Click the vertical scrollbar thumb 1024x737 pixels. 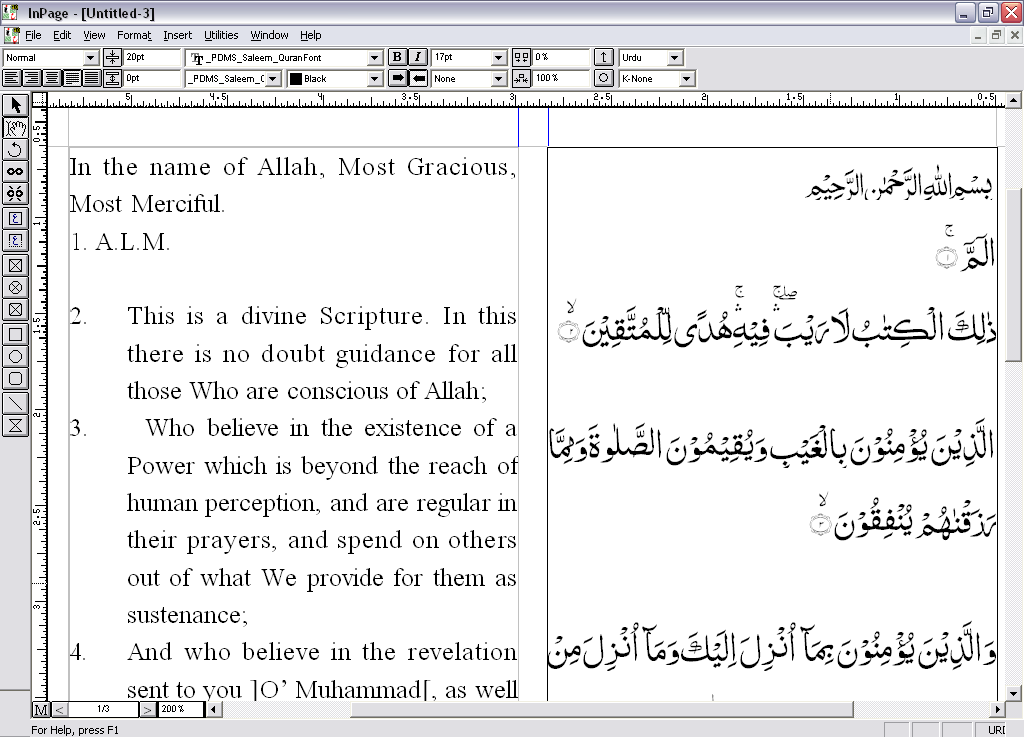pos(1014,277)
